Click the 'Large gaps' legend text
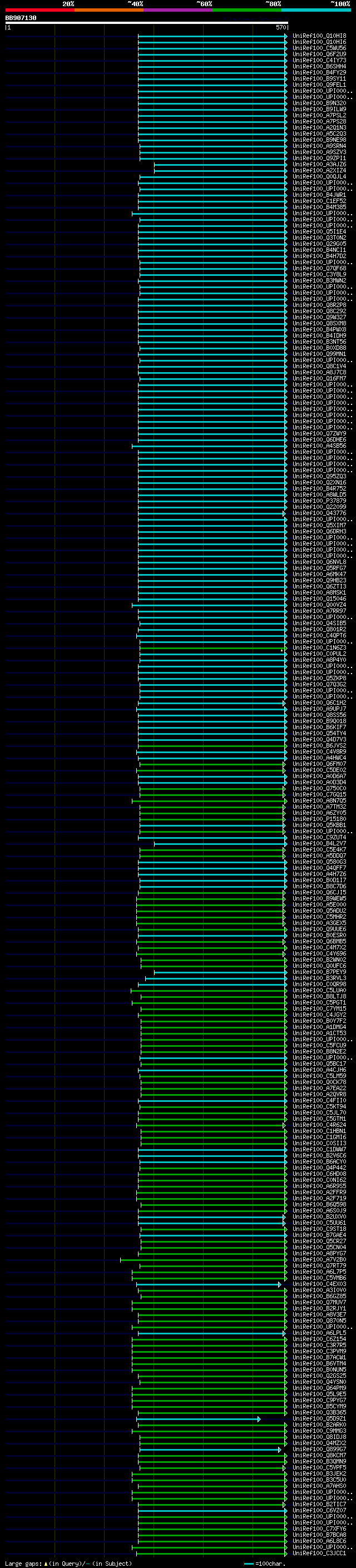This screenshot has width=356, height=1568. pos(24,1564)
